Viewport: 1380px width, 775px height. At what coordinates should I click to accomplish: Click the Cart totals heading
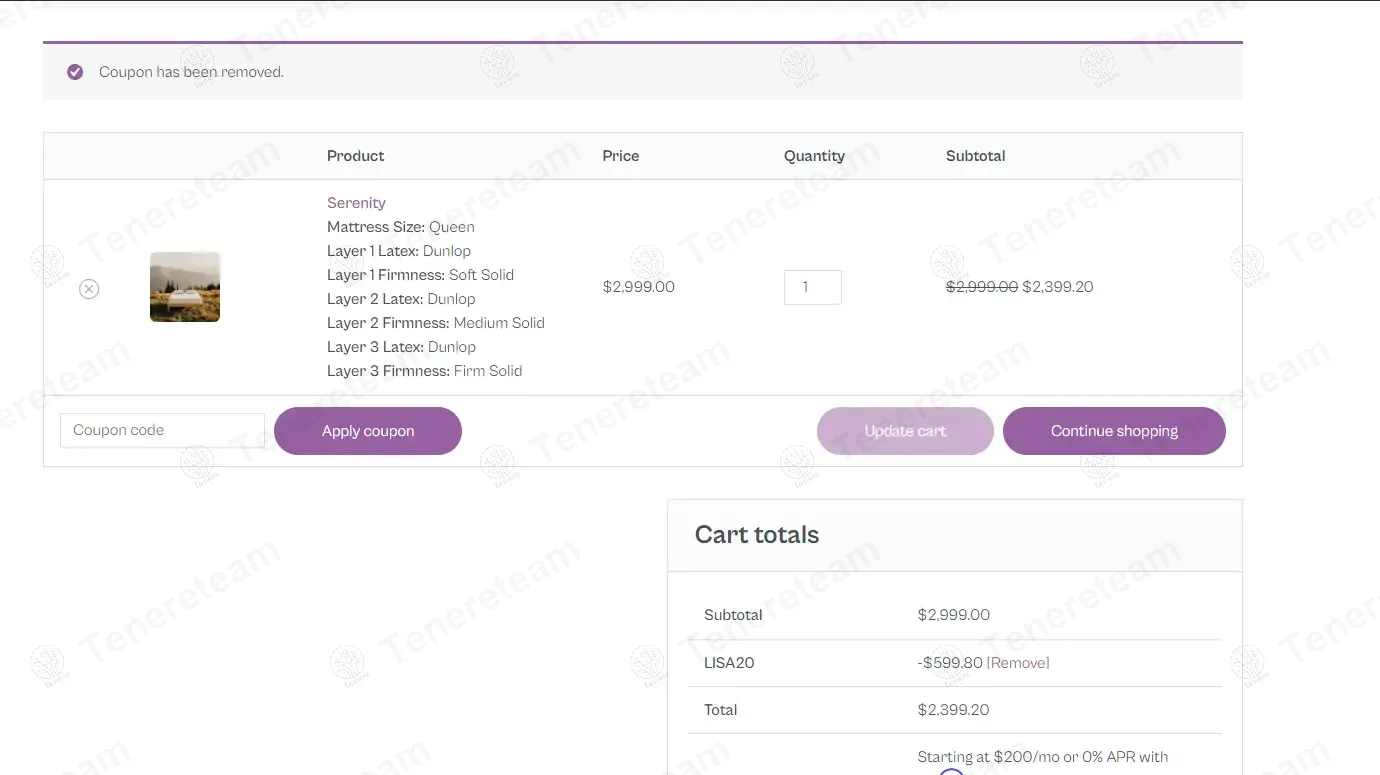tap(757, 535)
